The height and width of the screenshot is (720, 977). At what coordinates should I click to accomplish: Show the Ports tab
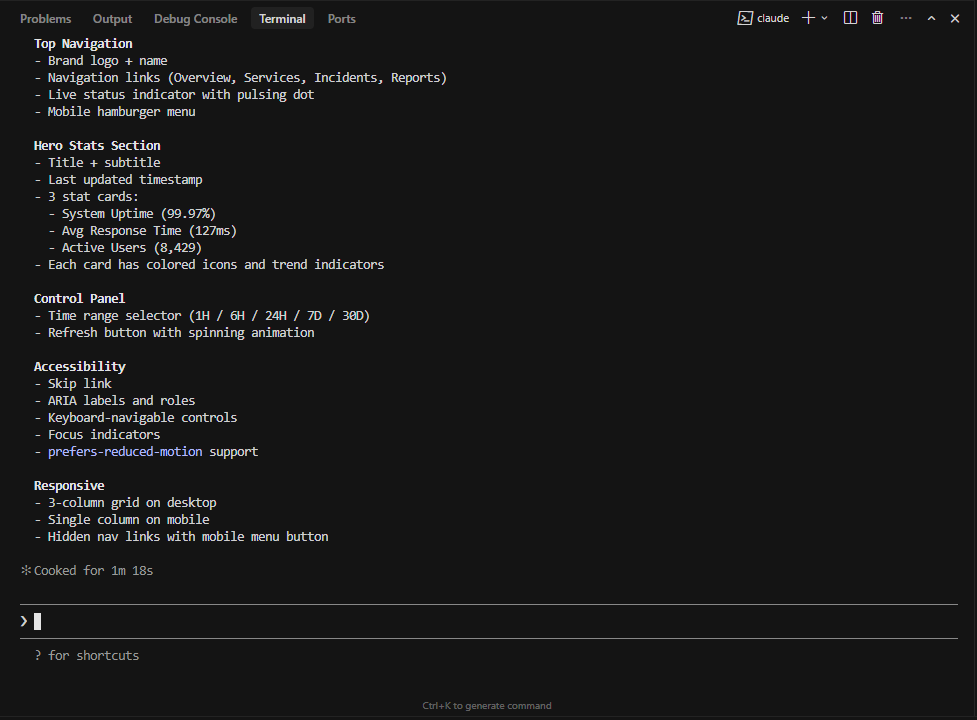[x=341, y=19]
